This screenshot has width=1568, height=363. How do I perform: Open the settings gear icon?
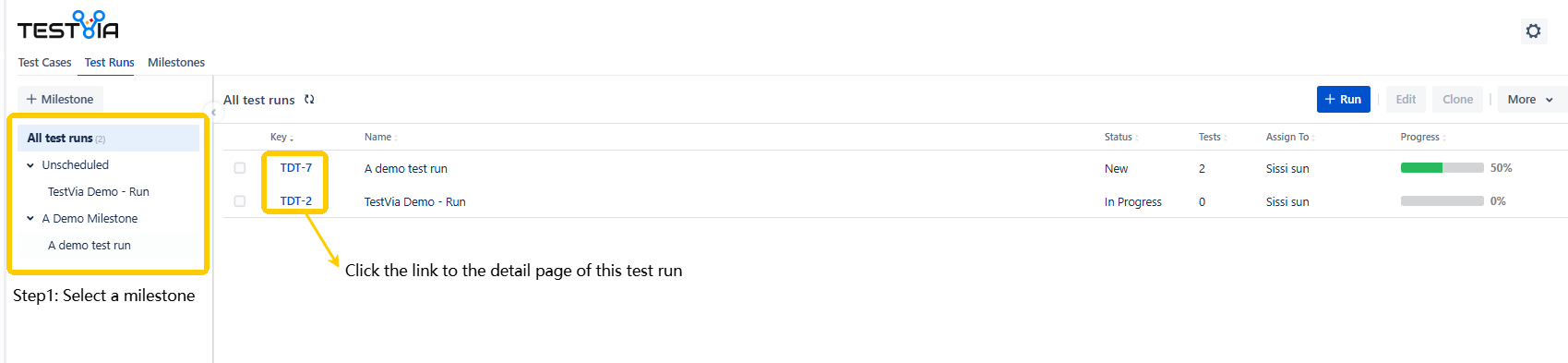1533,30
